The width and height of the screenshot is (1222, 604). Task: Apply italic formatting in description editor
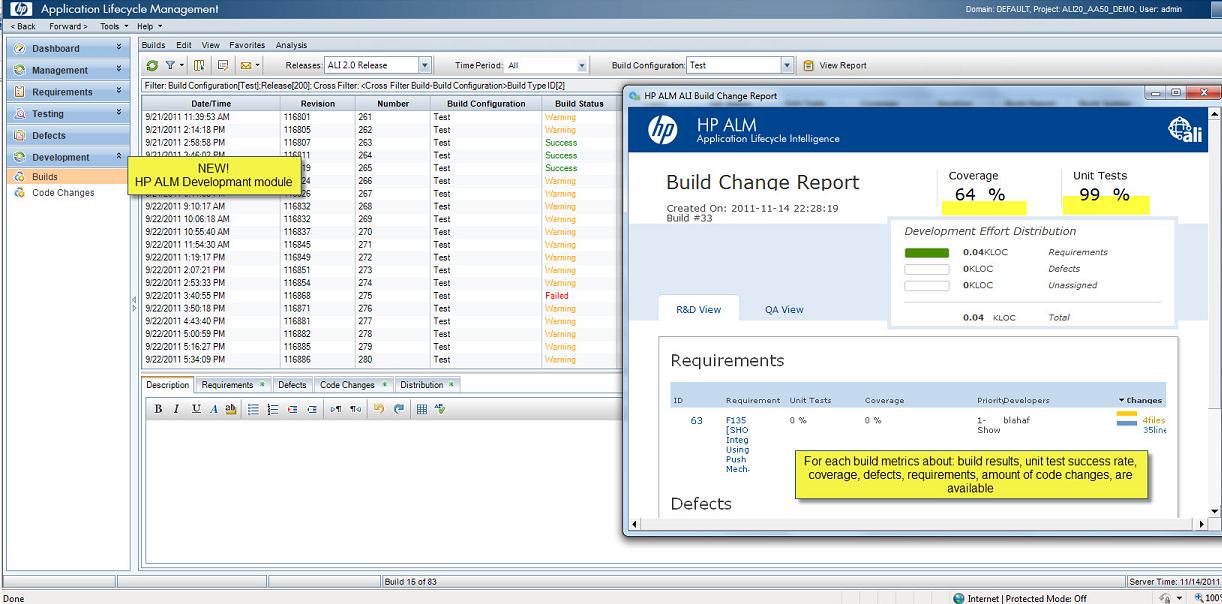[x=176, y=409]
